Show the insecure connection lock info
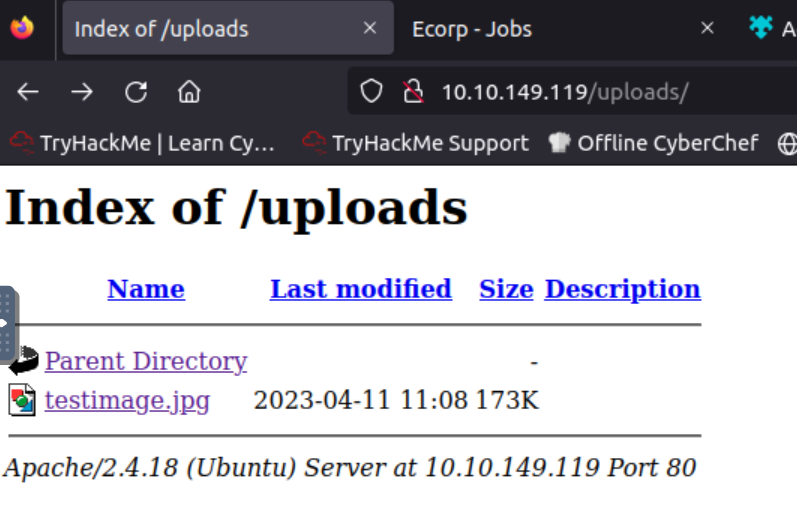The width and height of the screenshot is (797, 511). tap(413, 93)
